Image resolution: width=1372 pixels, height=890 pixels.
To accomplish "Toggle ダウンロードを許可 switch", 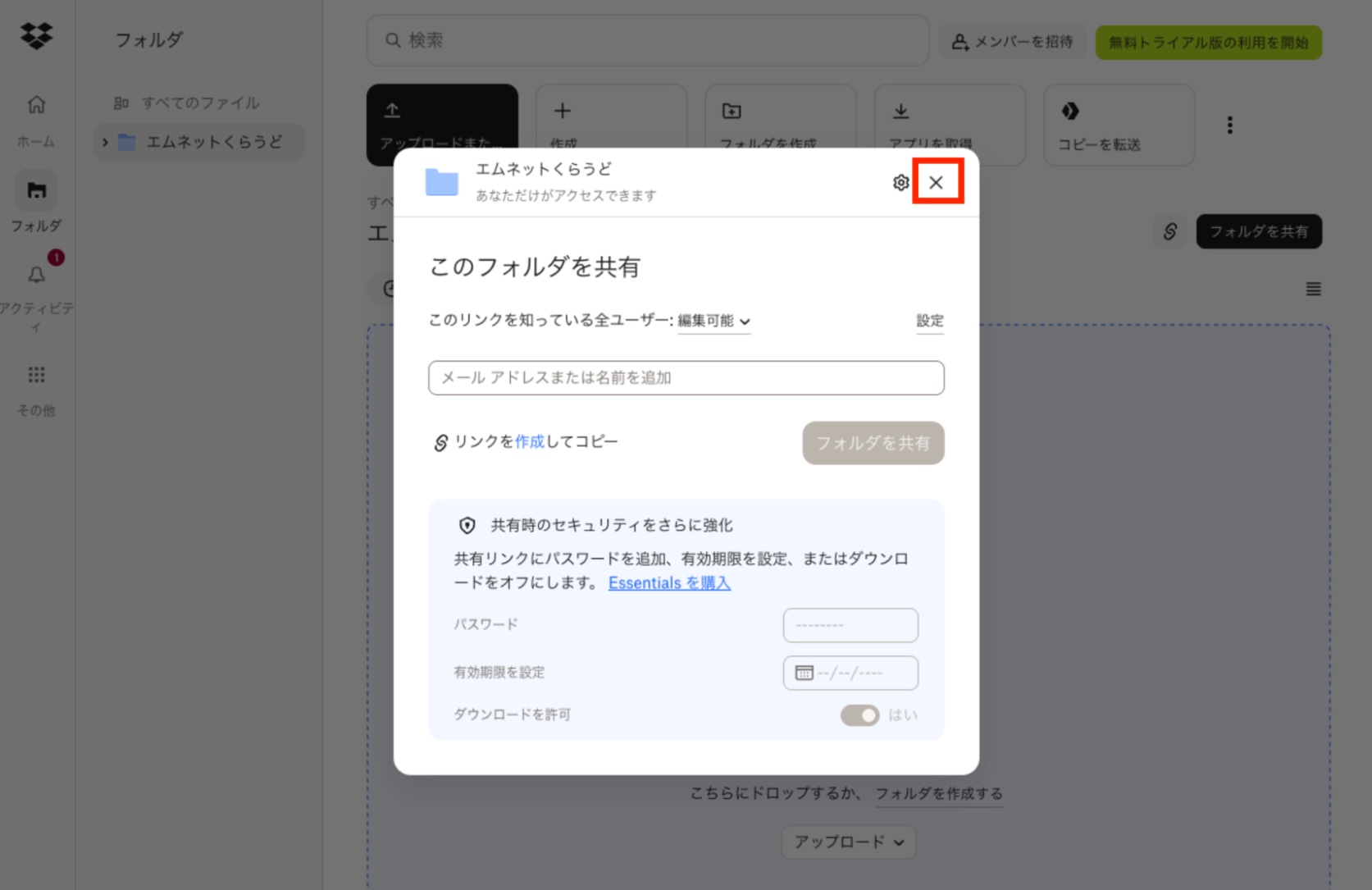I will point(859,715).
